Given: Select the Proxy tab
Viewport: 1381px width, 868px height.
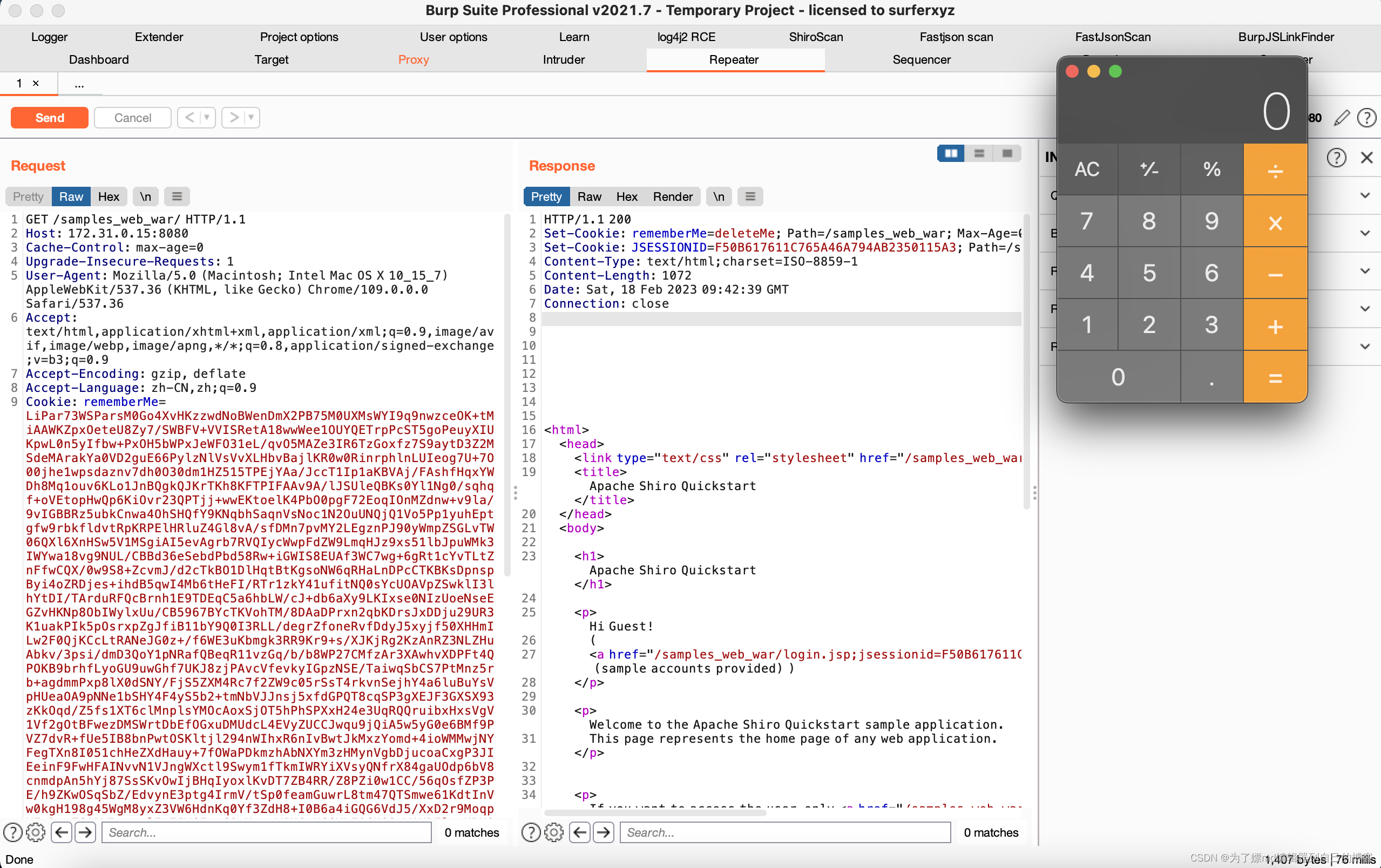Looking at the screenshot, I should (x=413, y=59).
